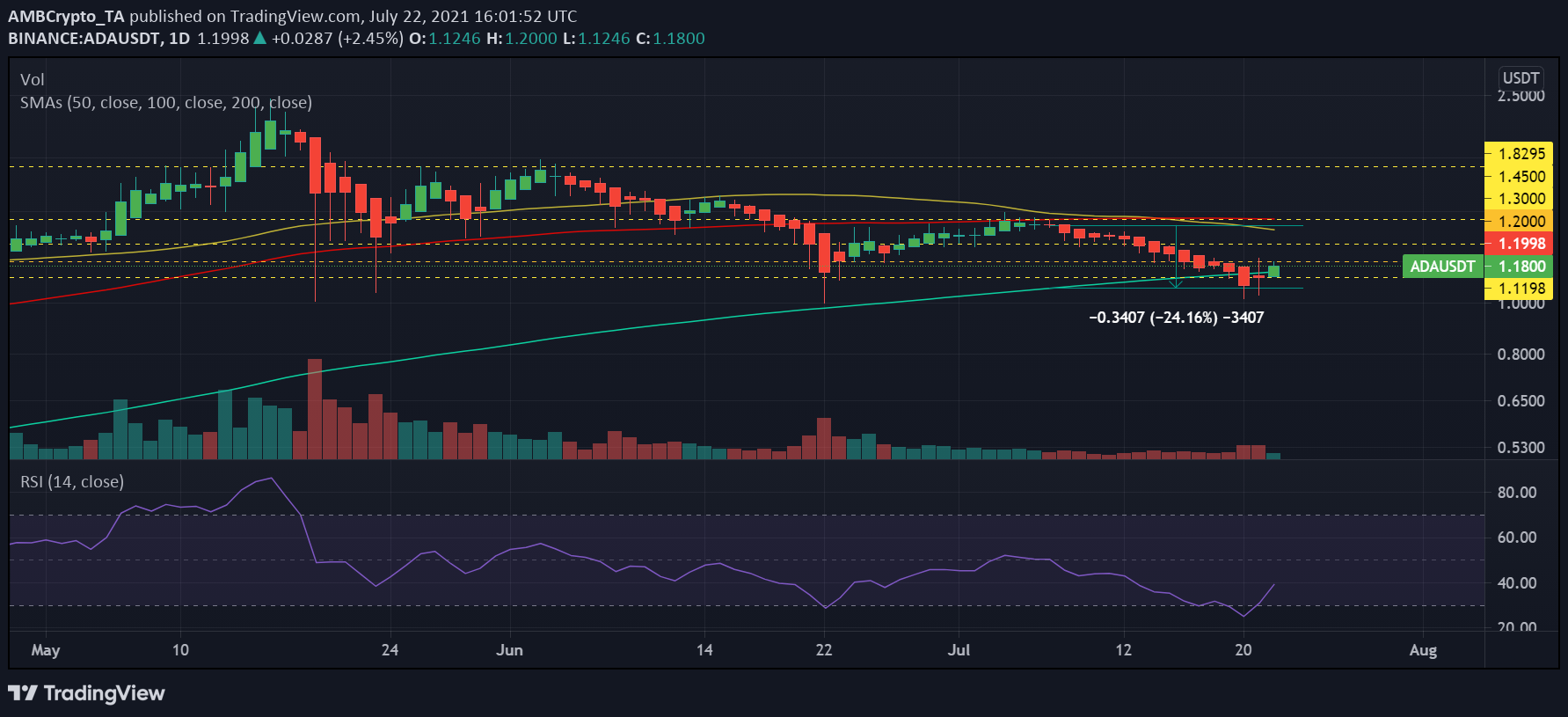
Task: Click the 0.8000 price axis value
Action: point(1521,355)
